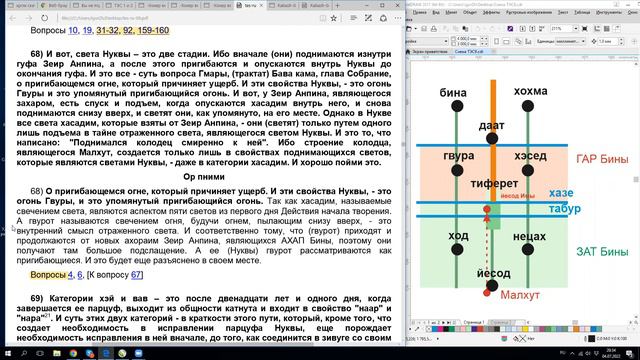The width and height of the screenshot is (640, 360).
Task: Open a new browser tab with plus
Action: point(337,5)
